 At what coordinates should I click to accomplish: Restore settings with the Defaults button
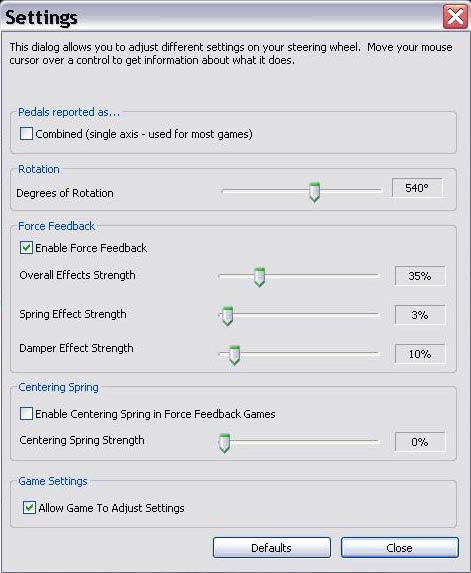271,547
